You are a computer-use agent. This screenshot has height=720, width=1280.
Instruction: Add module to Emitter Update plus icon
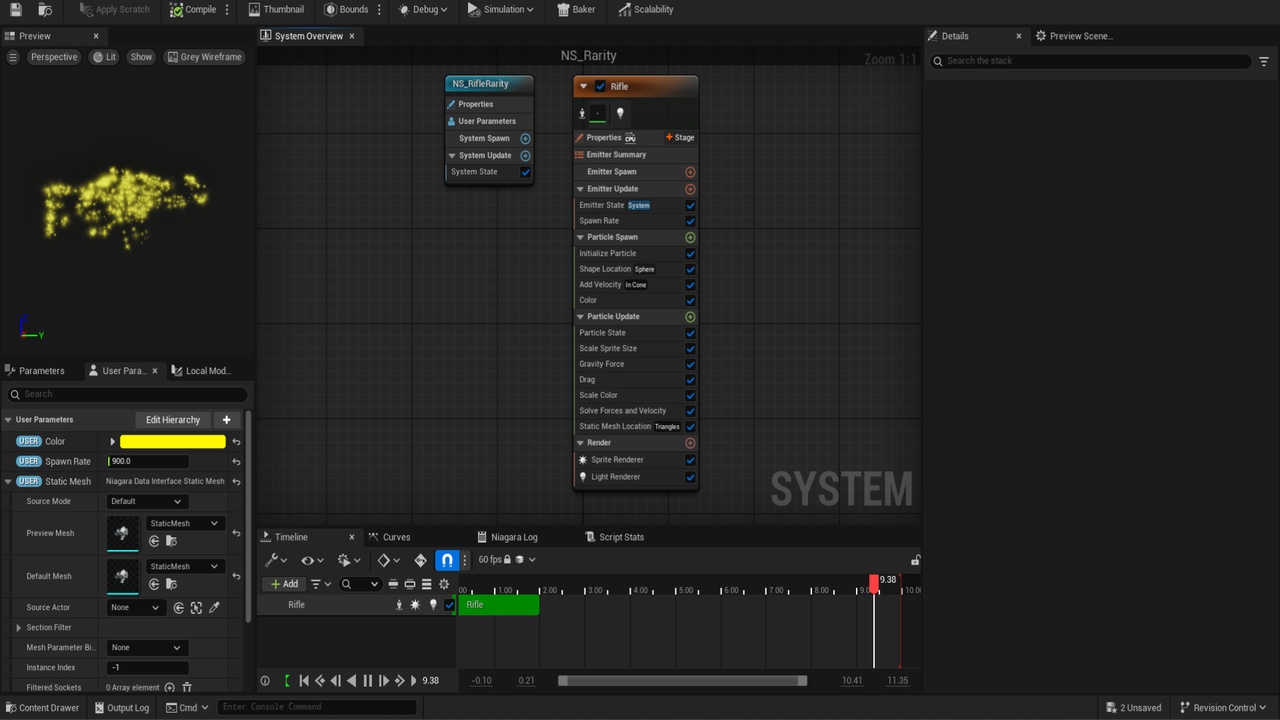click(x=690, y=189)
